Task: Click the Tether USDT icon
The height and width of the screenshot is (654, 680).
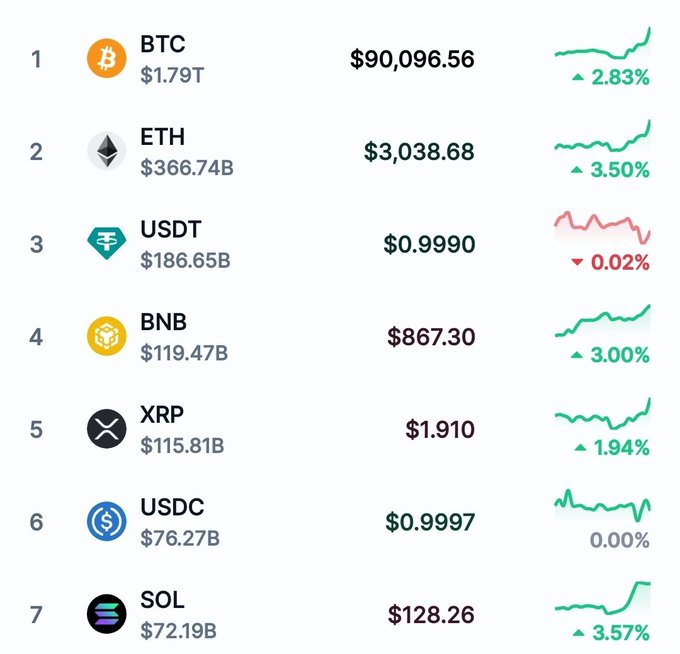Action: click(106, 244)
